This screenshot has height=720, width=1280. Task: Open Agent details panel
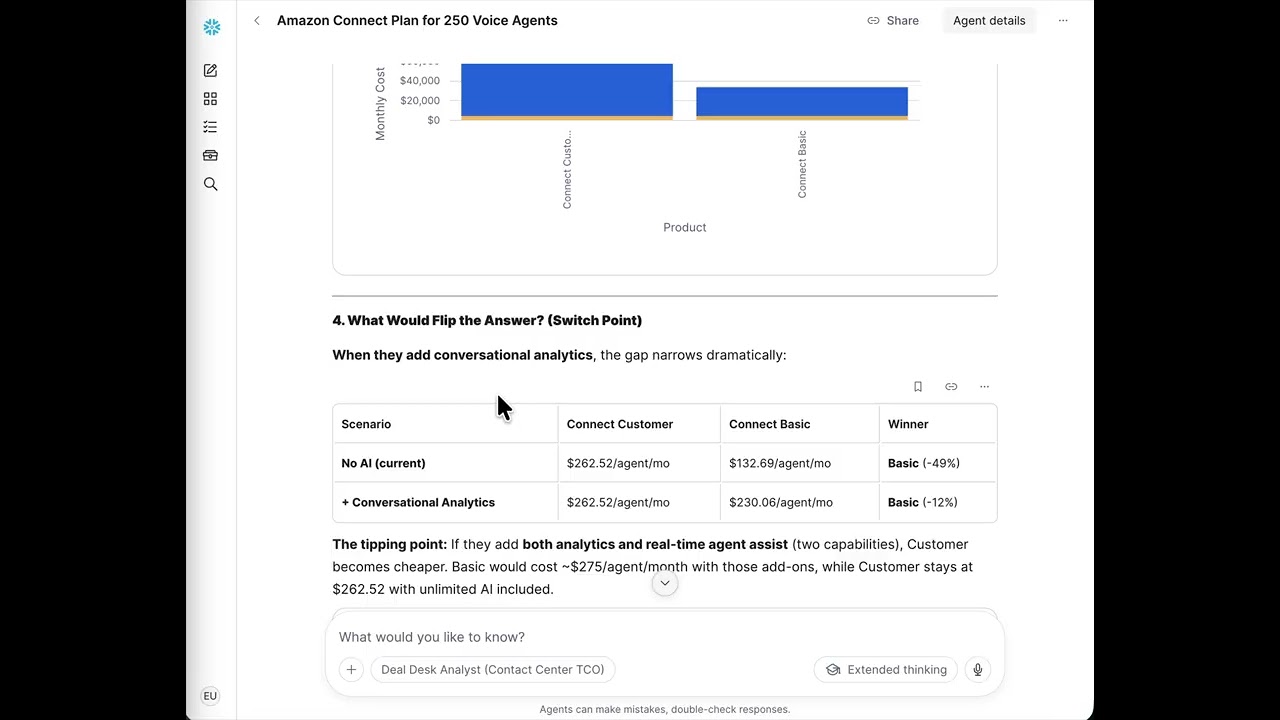[x=989, y=20]
